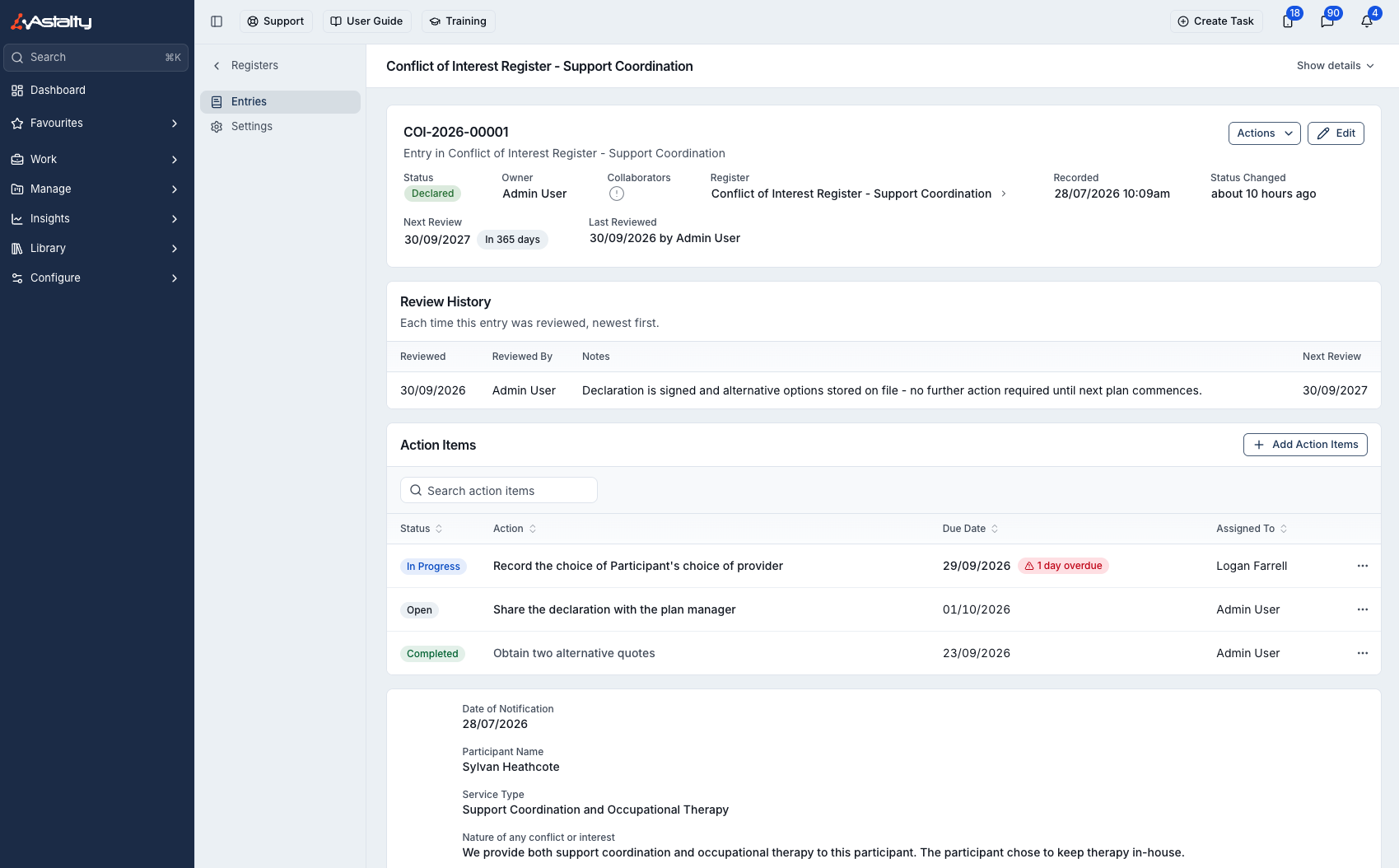The width and height of the screenshot is (1399, 868).
Task: Click Share the declaration with plan manager
Action: [x=614, y=609]
